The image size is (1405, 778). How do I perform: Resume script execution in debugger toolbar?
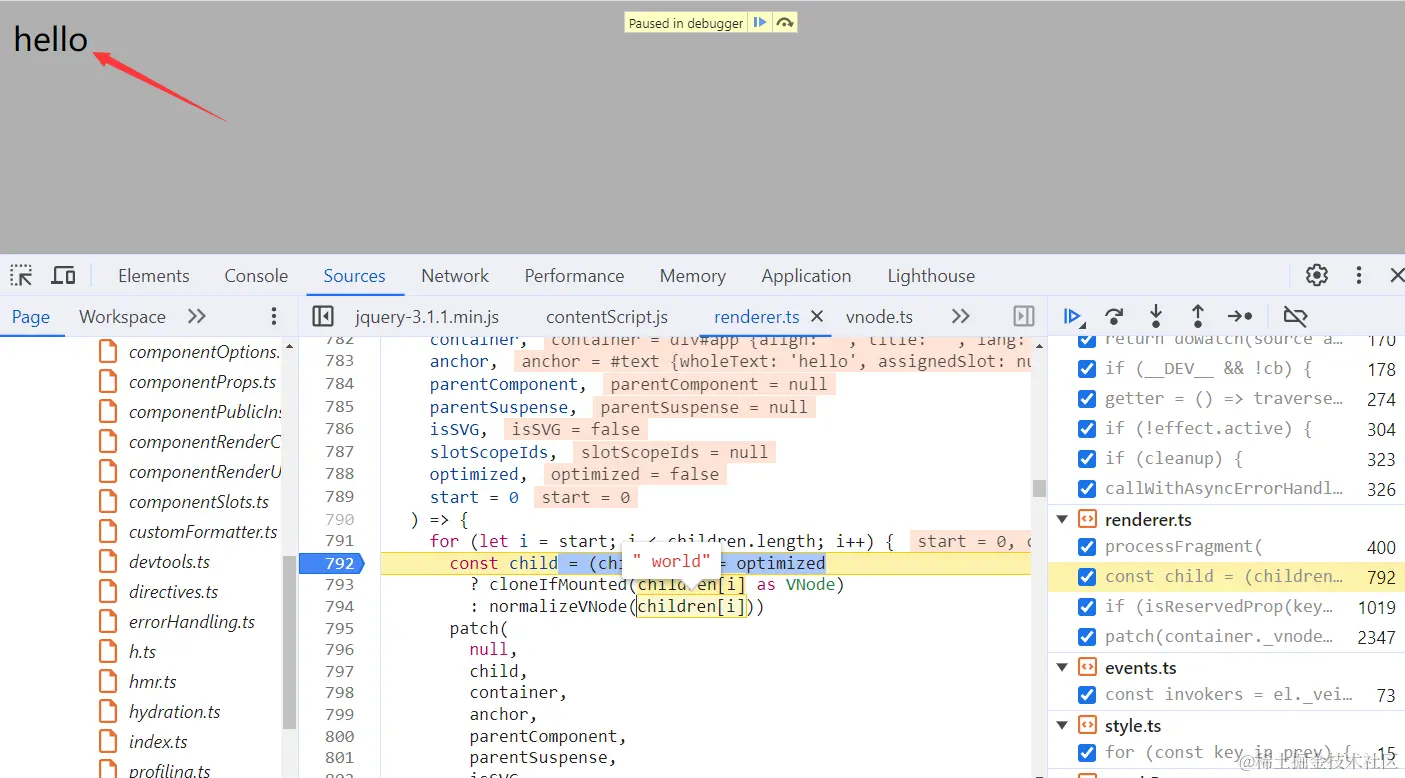coord(1072,316)
